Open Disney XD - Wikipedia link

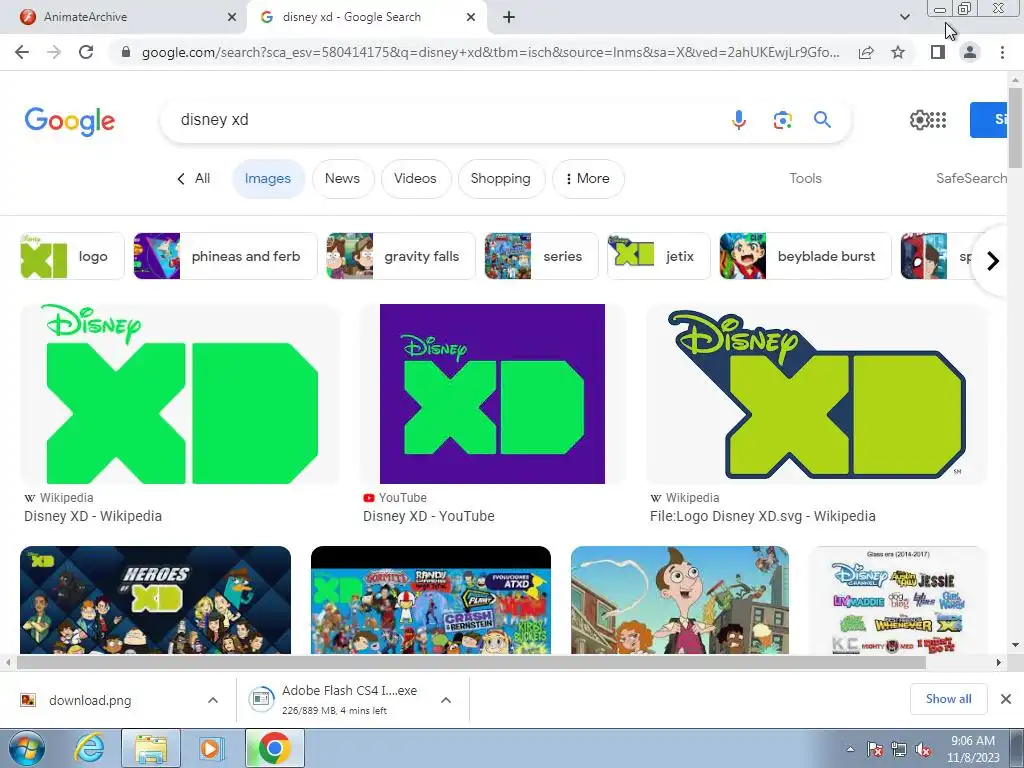coord(93,516)
